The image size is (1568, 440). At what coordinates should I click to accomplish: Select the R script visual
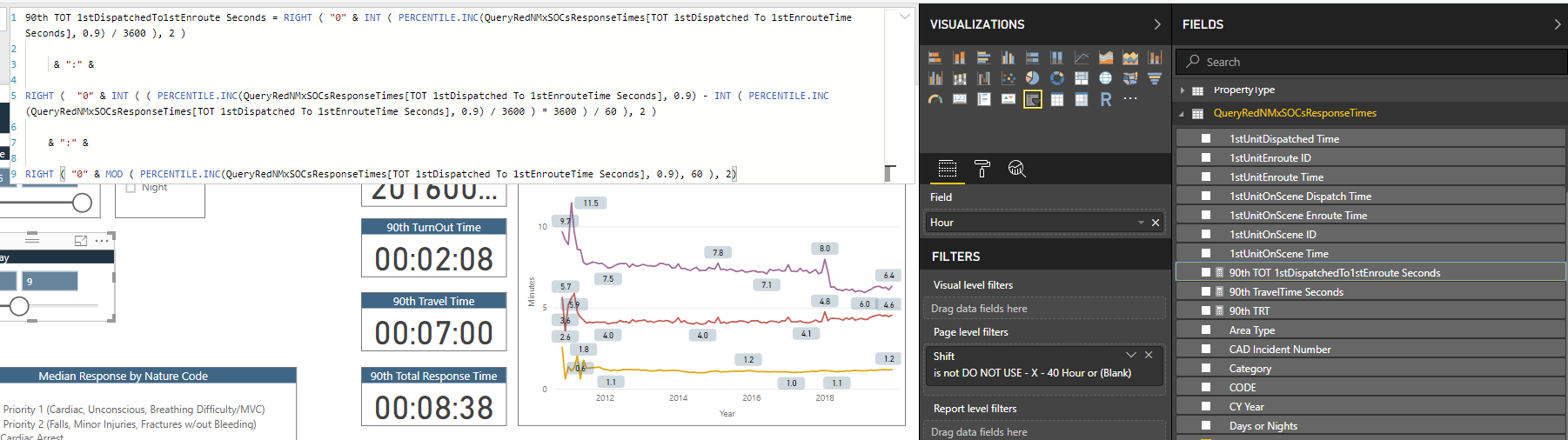[1105, 99]
